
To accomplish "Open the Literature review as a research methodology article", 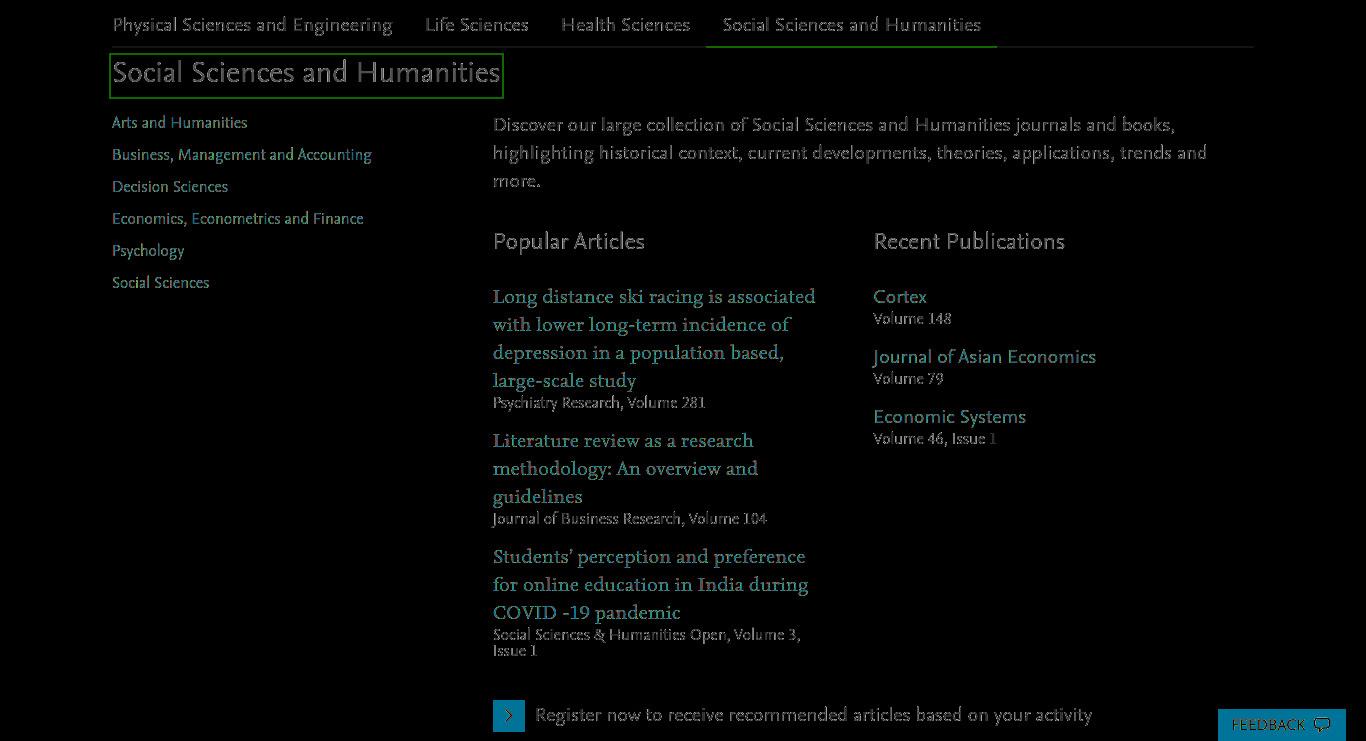I will [x=625, y=469].
